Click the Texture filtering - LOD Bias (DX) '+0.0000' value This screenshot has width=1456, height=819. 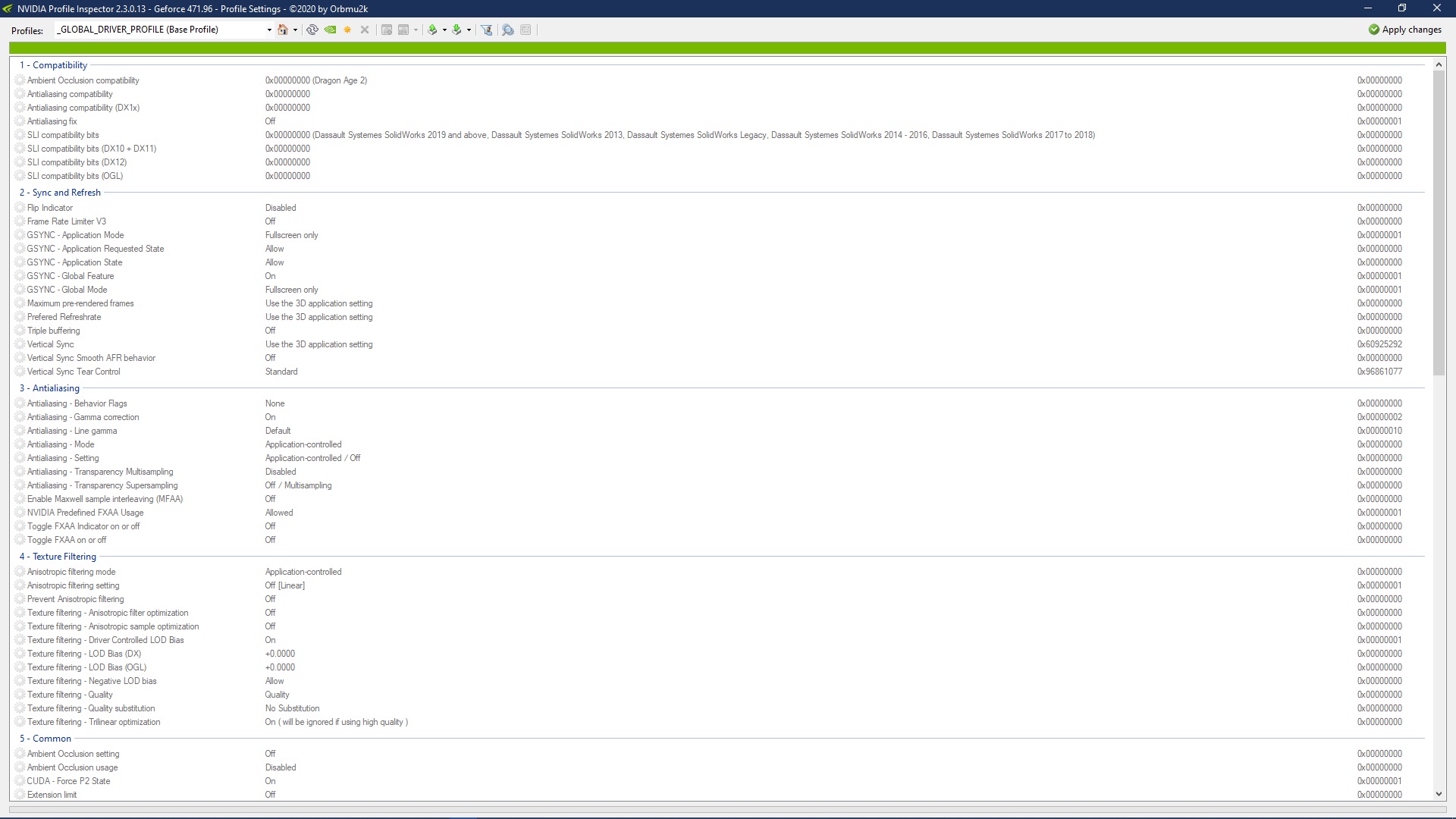(281, 654)
